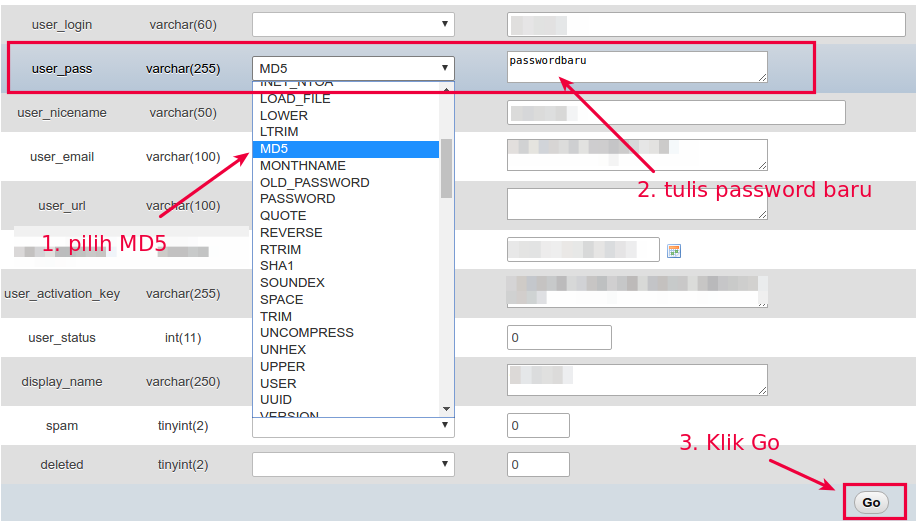Viewport: 917px width, 524px height.
Task: Focus the user_status value field
Action: point(559,337)
